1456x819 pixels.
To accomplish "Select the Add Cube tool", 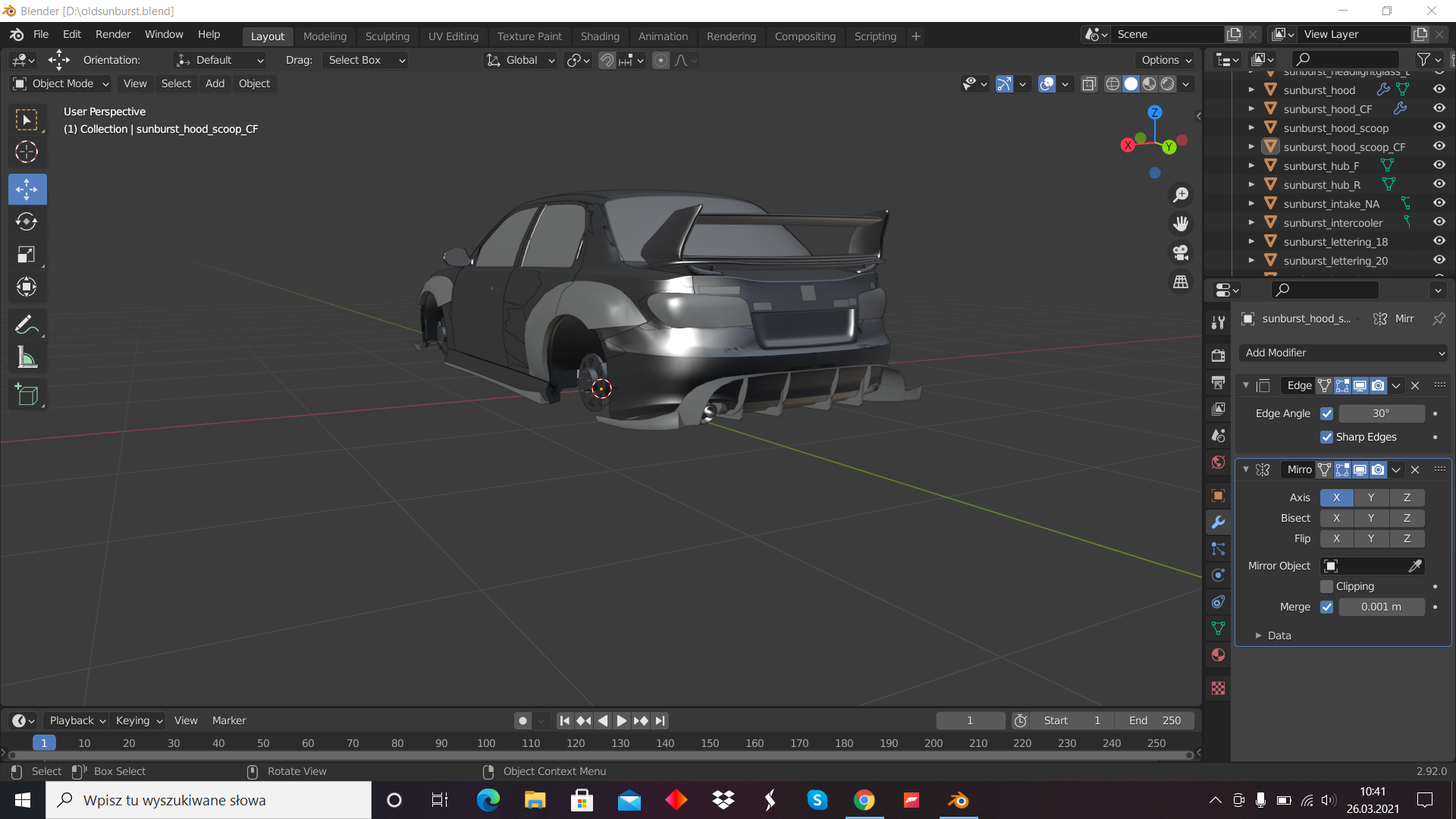I will pyautogui.click(x=27, y=394).
